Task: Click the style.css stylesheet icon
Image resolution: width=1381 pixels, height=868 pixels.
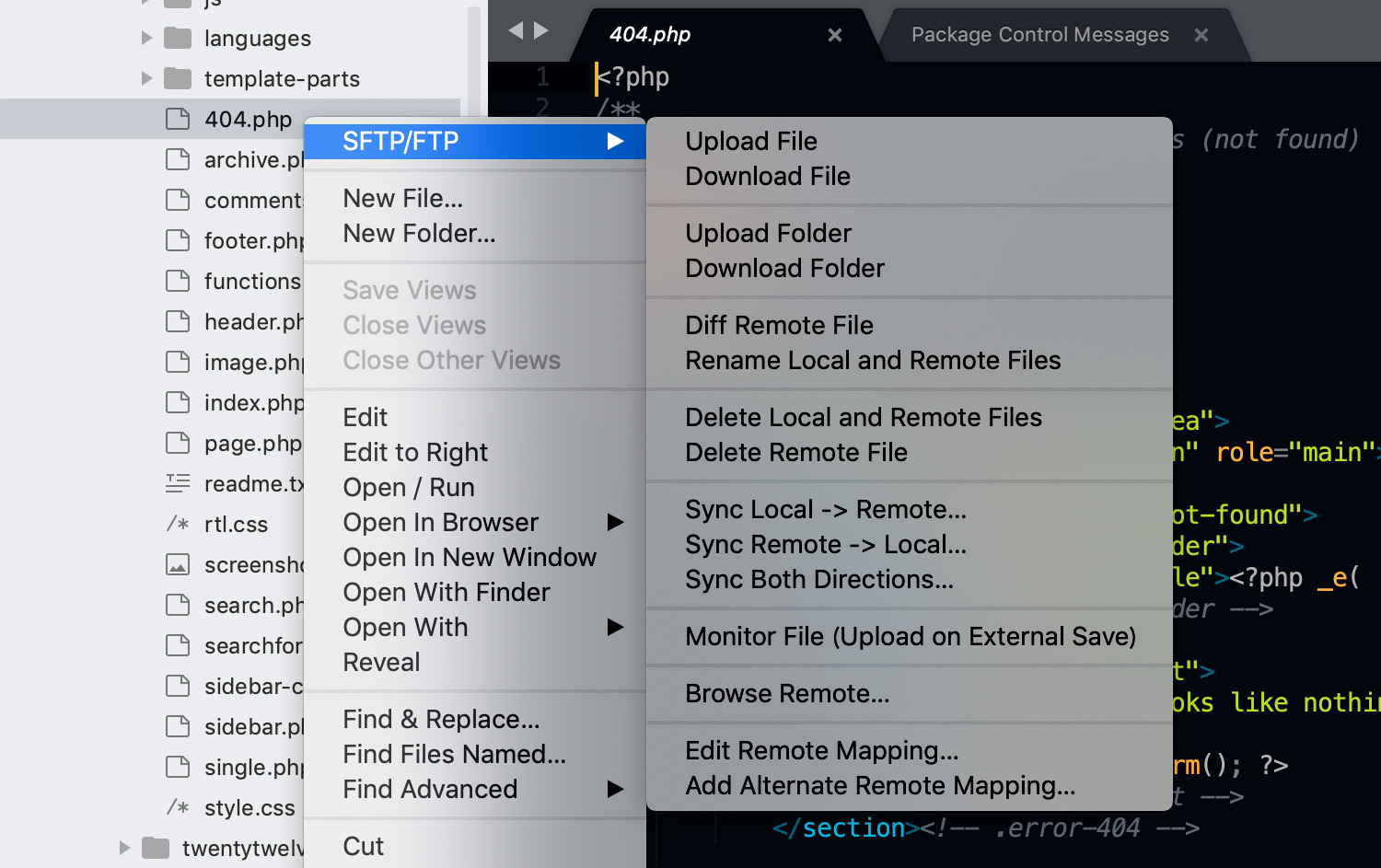Action: pyautogui.click(x=178, y=807)
